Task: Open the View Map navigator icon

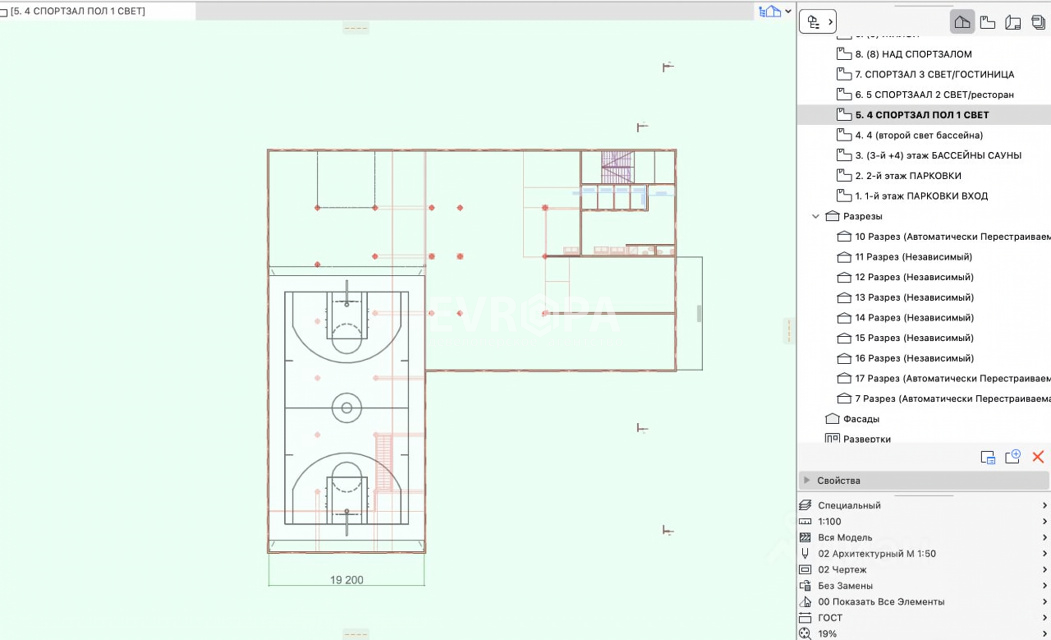Action: (987, 21)
